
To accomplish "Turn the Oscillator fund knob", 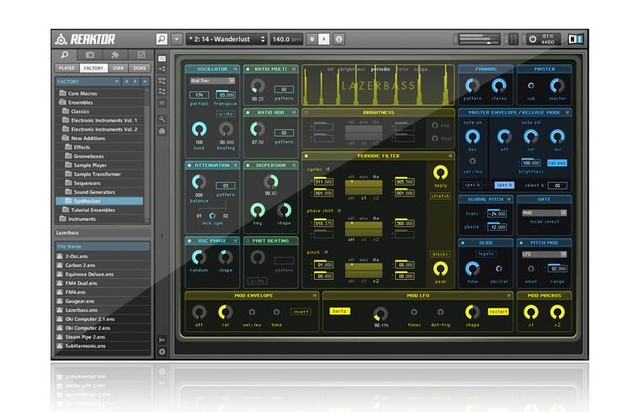I will [199, 129].
